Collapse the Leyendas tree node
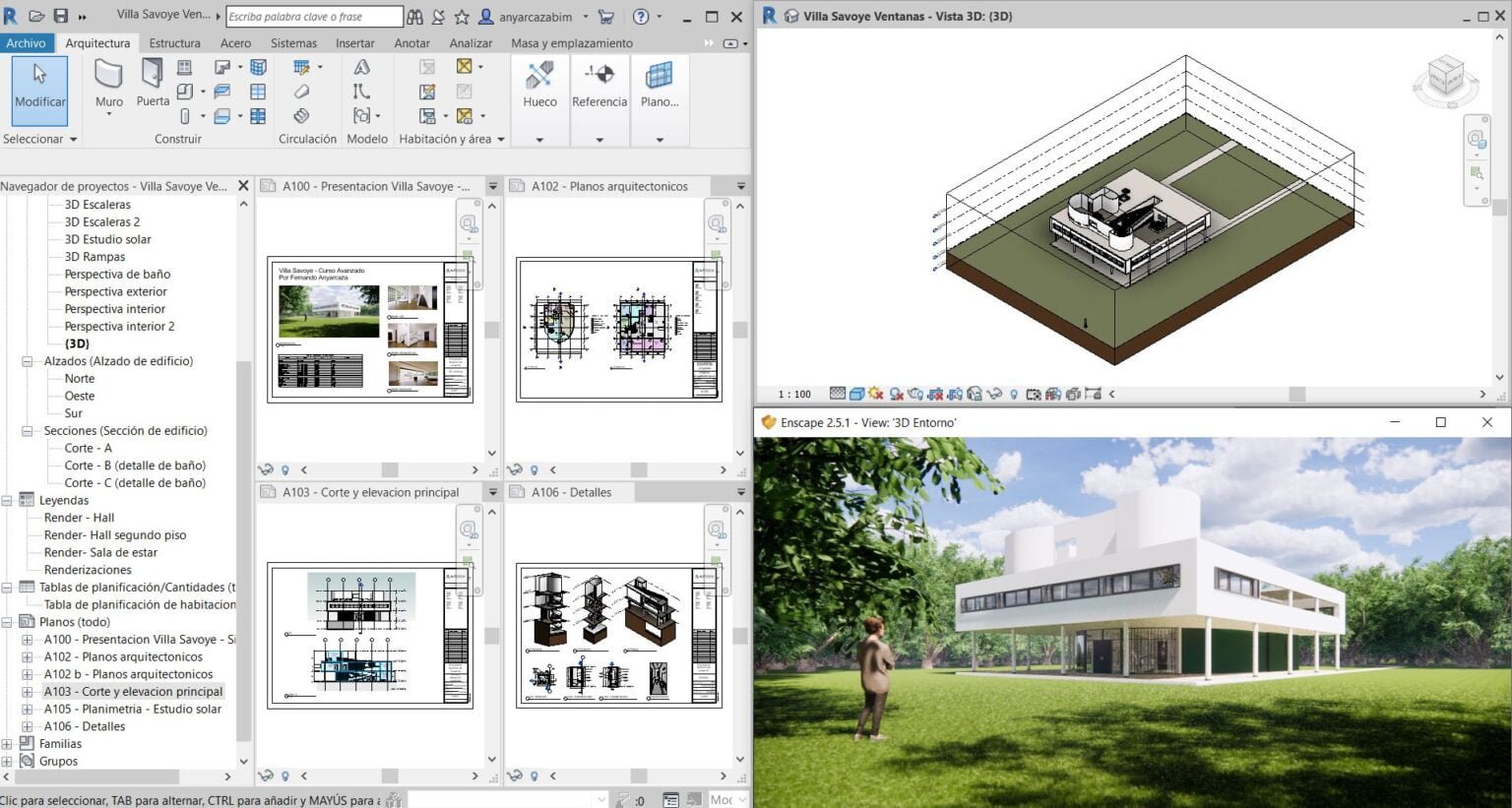 [8, 500]
